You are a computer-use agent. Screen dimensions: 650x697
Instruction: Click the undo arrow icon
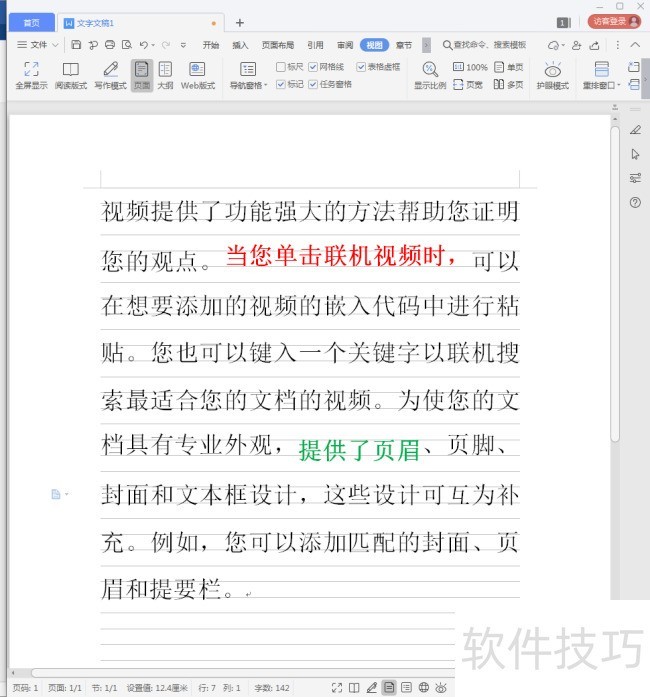coord(144,45)
